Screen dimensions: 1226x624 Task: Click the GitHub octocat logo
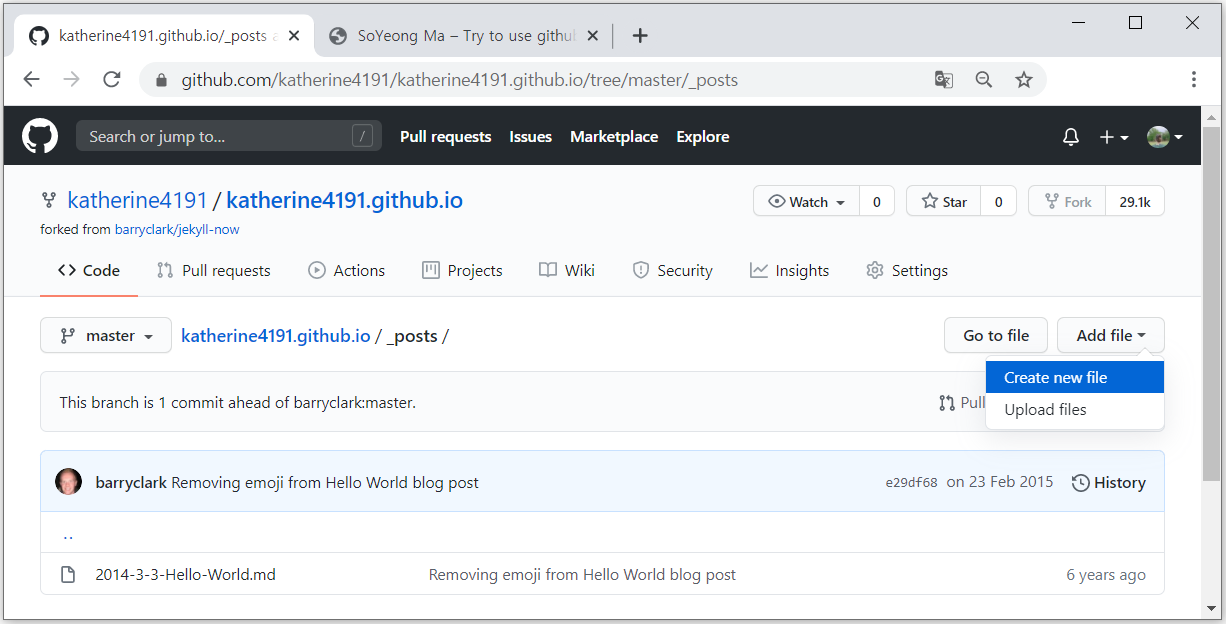click(40, 136)
